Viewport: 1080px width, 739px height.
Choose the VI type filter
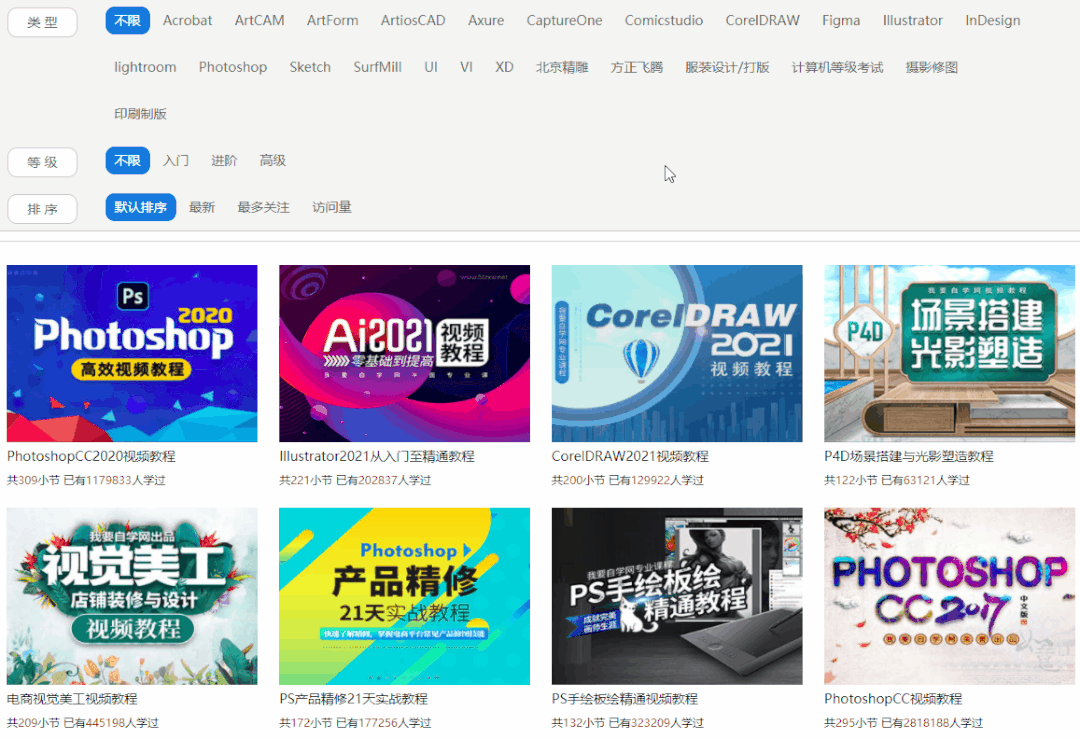(x=466, y=67)
